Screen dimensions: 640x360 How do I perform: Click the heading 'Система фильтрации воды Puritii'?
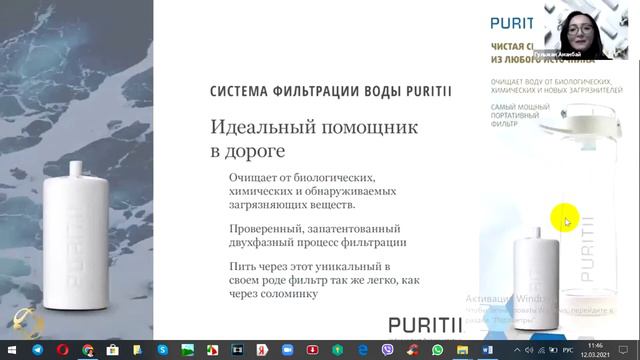point(331,91)
